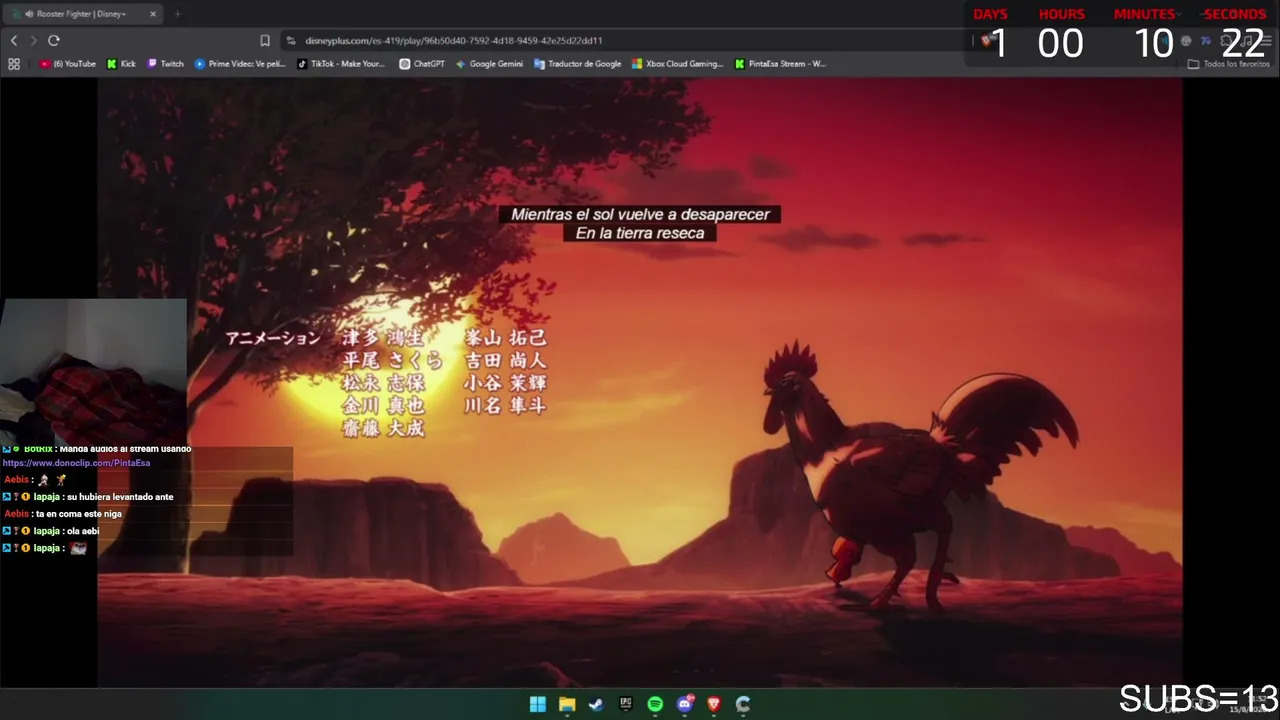Click subtitle "En la tierra reseca"

640,233
